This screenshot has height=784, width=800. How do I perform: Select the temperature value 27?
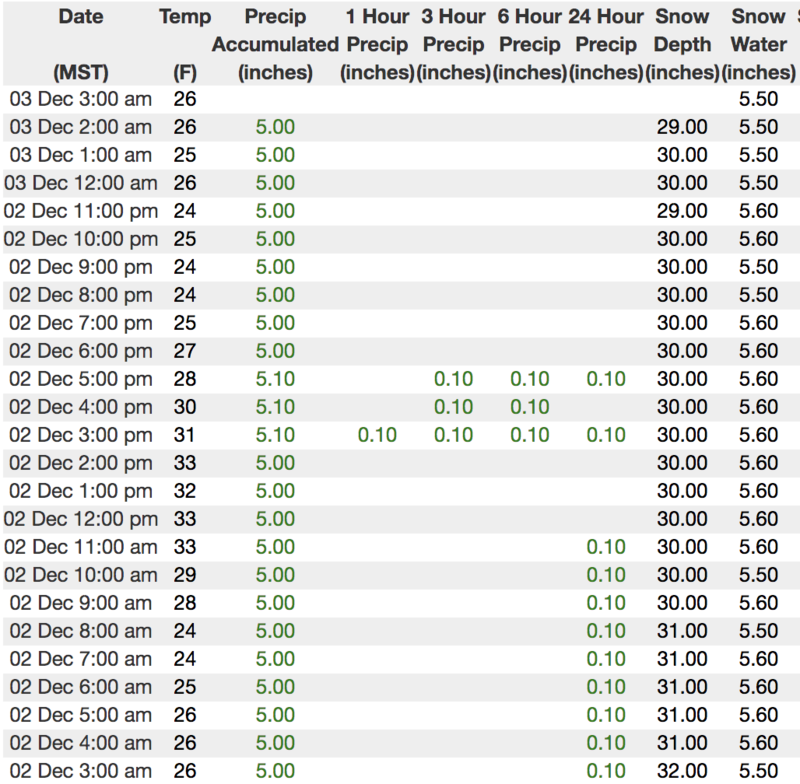[x=184, y=351]
